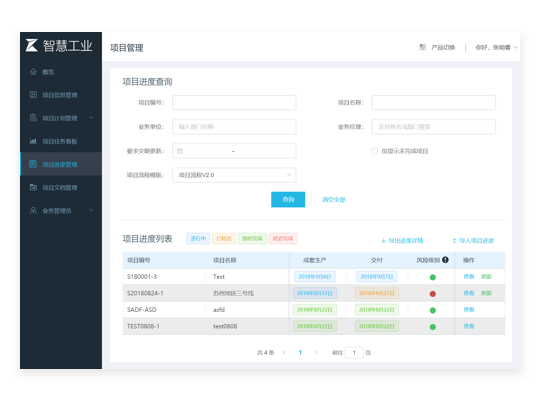Click the next page arrow in pagination
540x400 pixels.
[316, 352]
